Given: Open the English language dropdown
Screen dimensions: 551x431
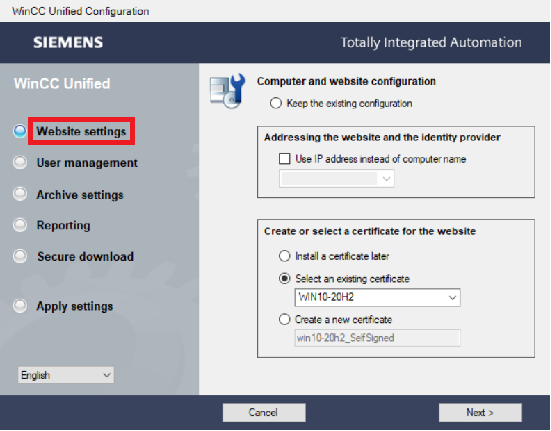Looking at the screenshot, I should (x=66, y=375).
